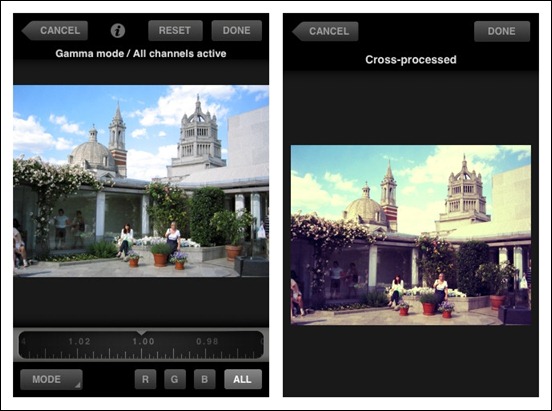Click the small arrow on MODE button
Viewport: 552px width, 411px height.
click(77, 385)
